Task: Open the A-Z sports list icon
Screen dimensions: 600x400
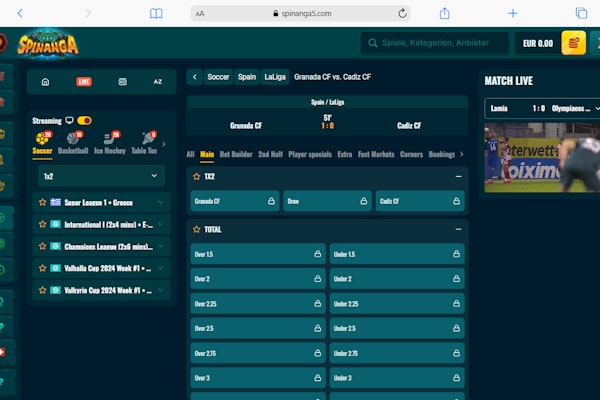Action: [x=158, y=82]
